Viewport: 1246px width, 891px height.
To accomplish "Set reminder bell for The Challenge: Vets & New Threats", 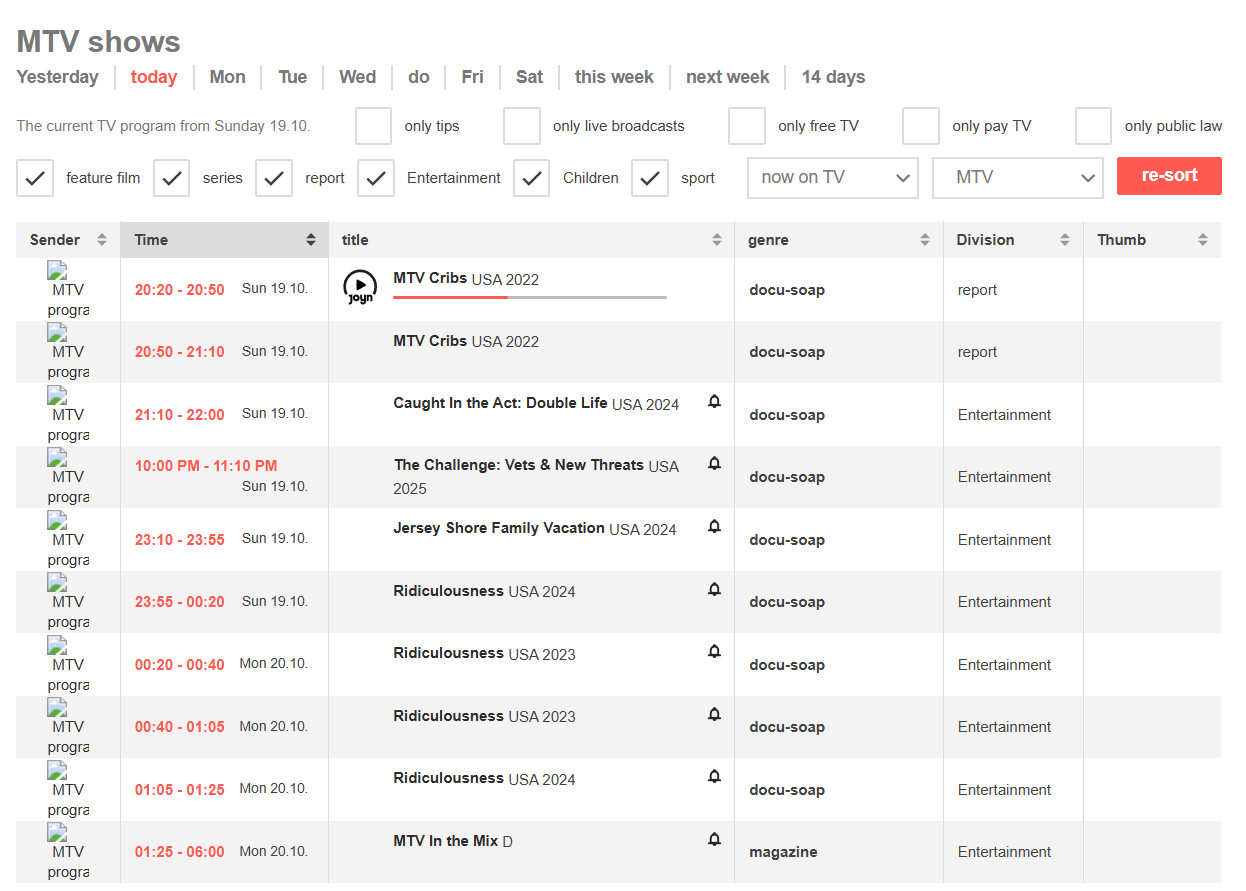I will pyautogui.click(x=714, y=464).
